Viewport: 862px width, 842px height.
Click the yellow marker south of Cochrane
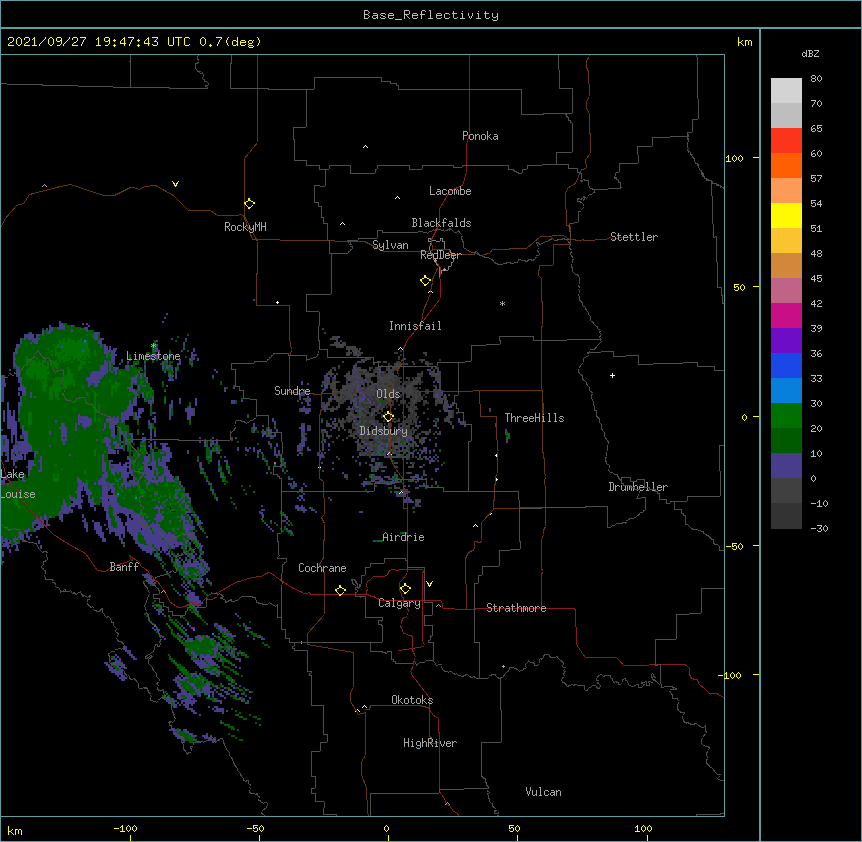[x=340, y=590]
